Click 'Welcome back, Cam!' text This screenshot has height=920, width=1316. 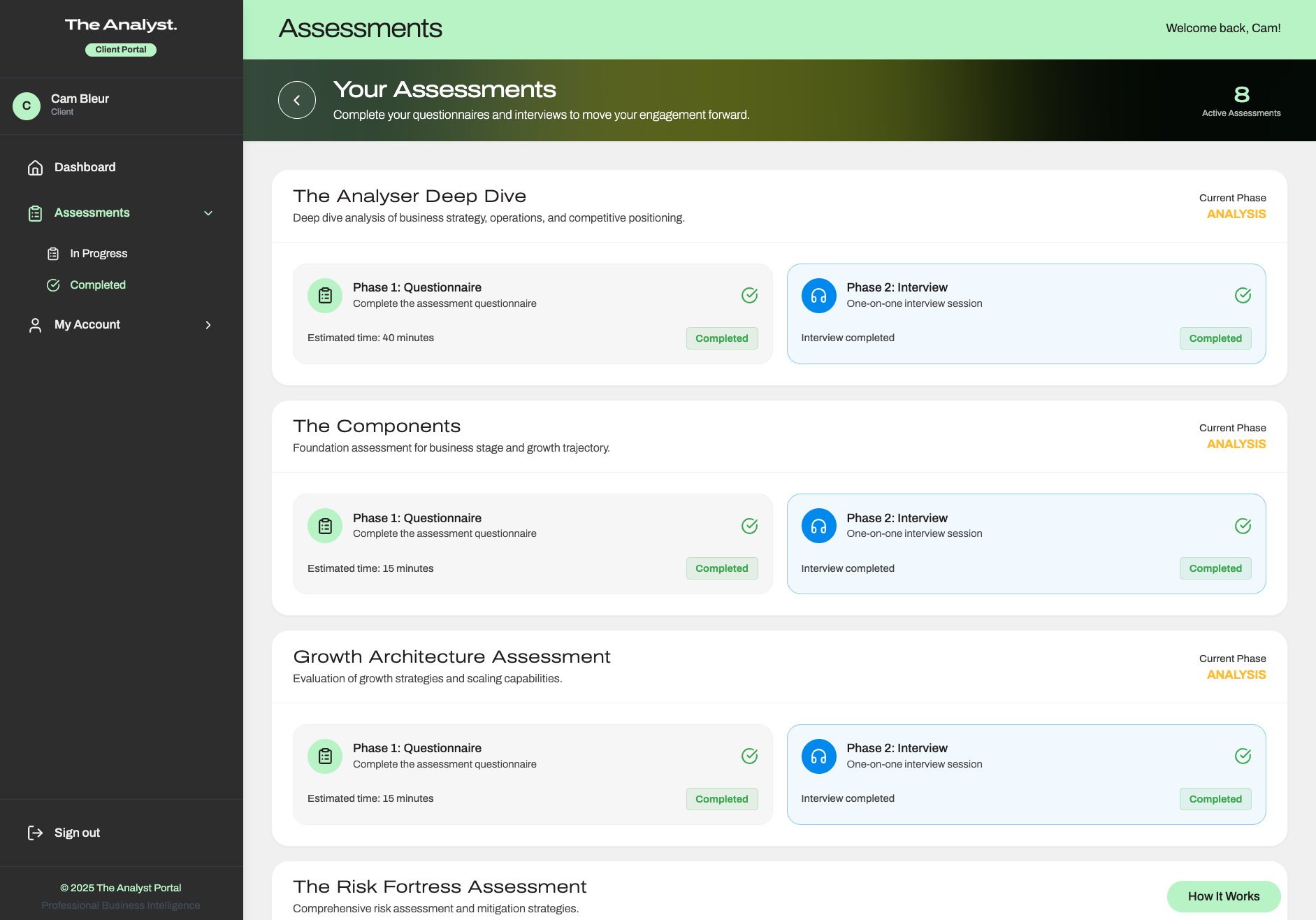coord(1223,28)
